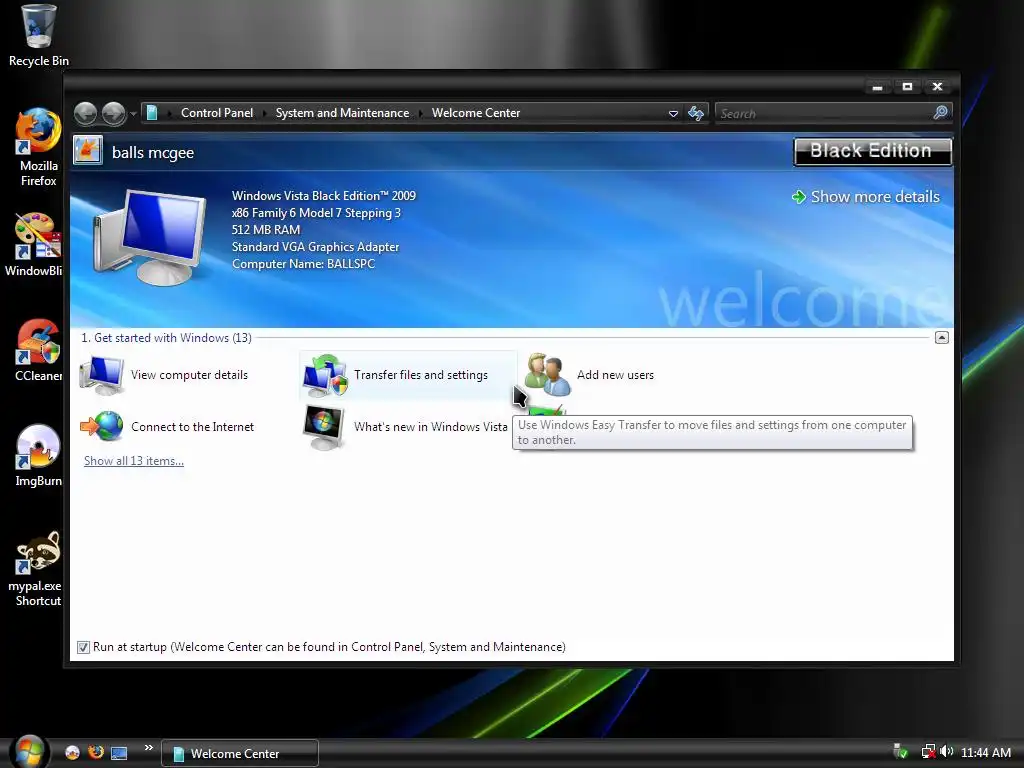Click the green arrow beside Show more details

(x=799, y=197)
